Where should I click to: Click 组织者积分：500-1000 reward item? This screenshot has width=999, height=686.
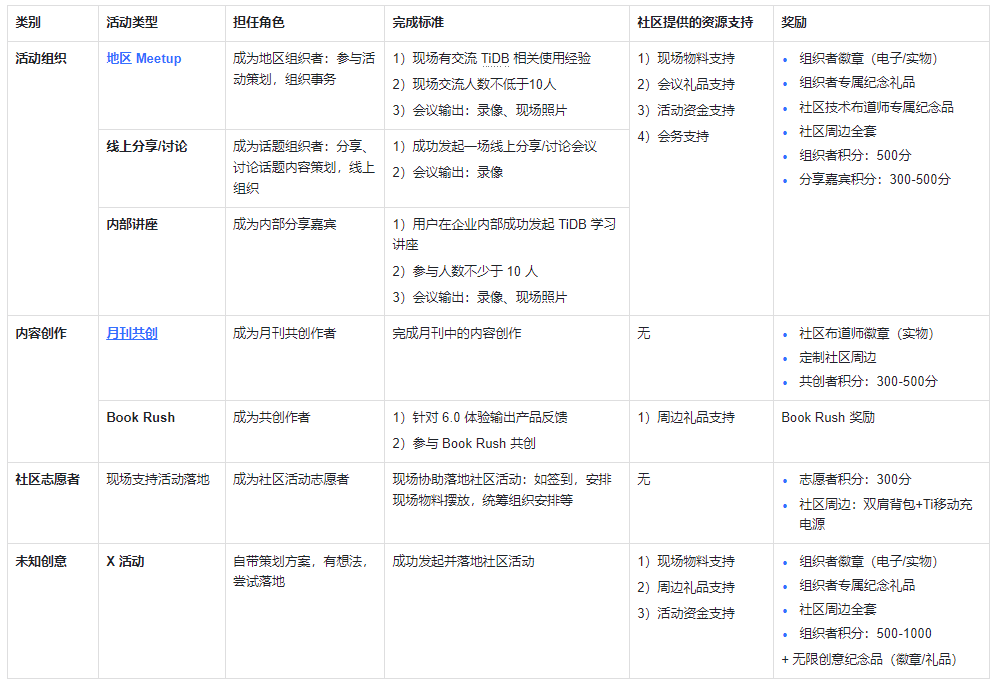pyautogui.click(x=865, y=633)
